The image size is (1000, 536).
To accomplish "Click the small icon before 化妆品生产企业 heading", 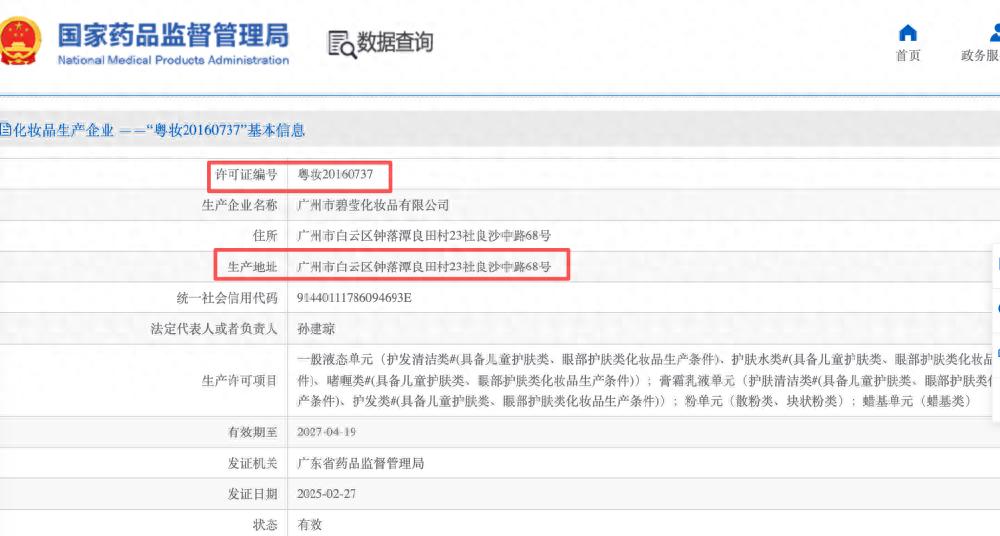I will (4, 130).
